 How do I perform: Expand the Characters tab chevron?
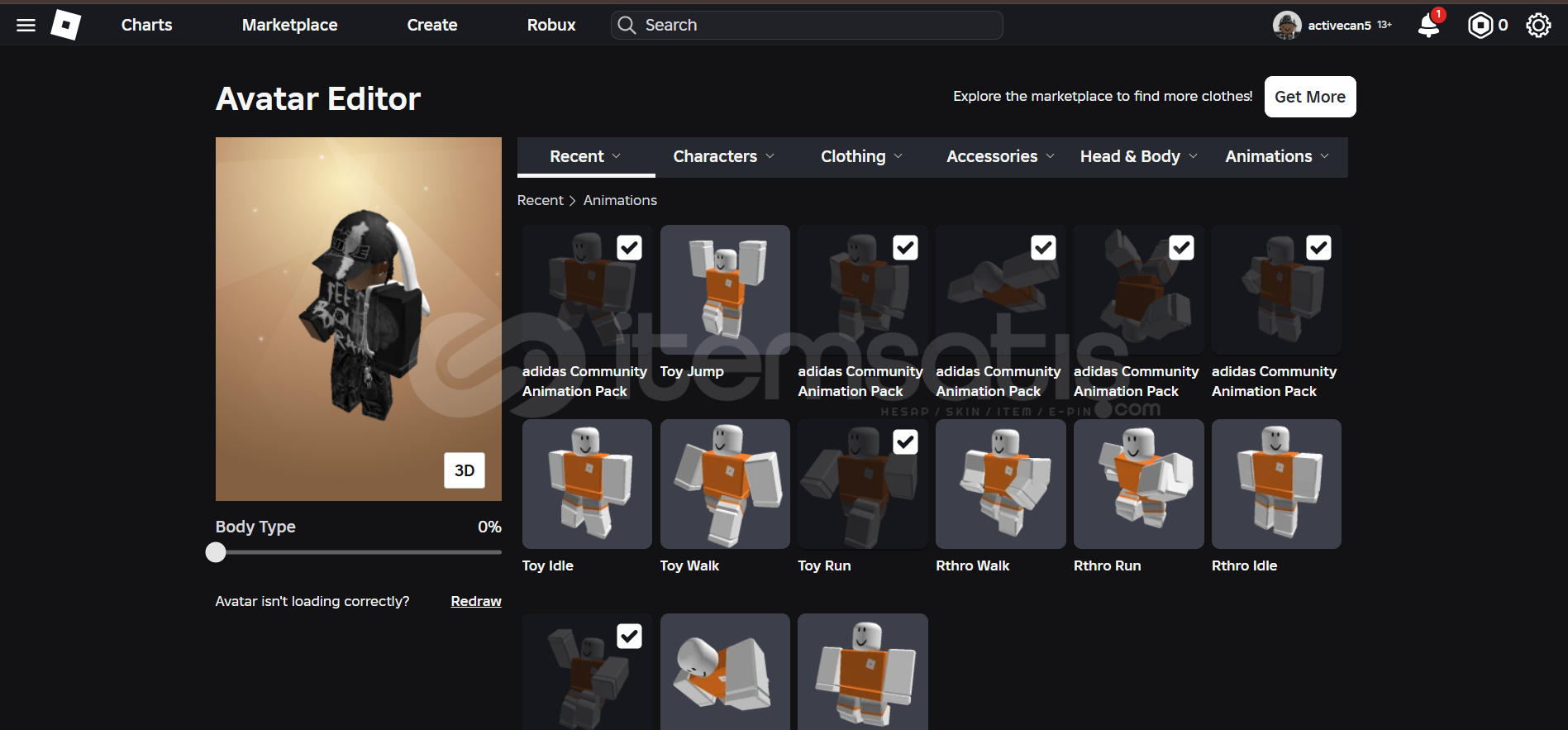[x=770, y=156]
